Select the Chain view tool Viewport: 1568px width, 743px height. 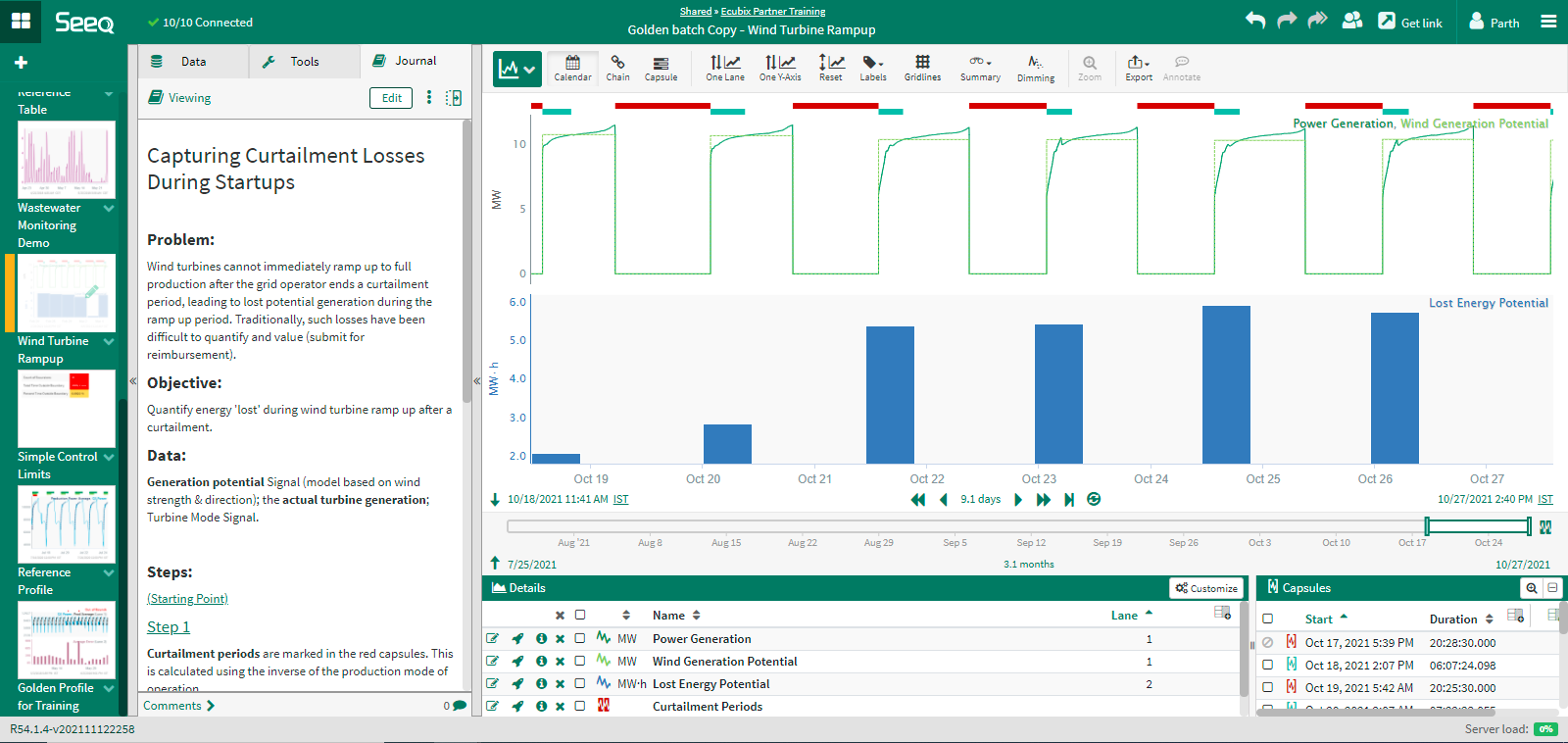(617, 68)
